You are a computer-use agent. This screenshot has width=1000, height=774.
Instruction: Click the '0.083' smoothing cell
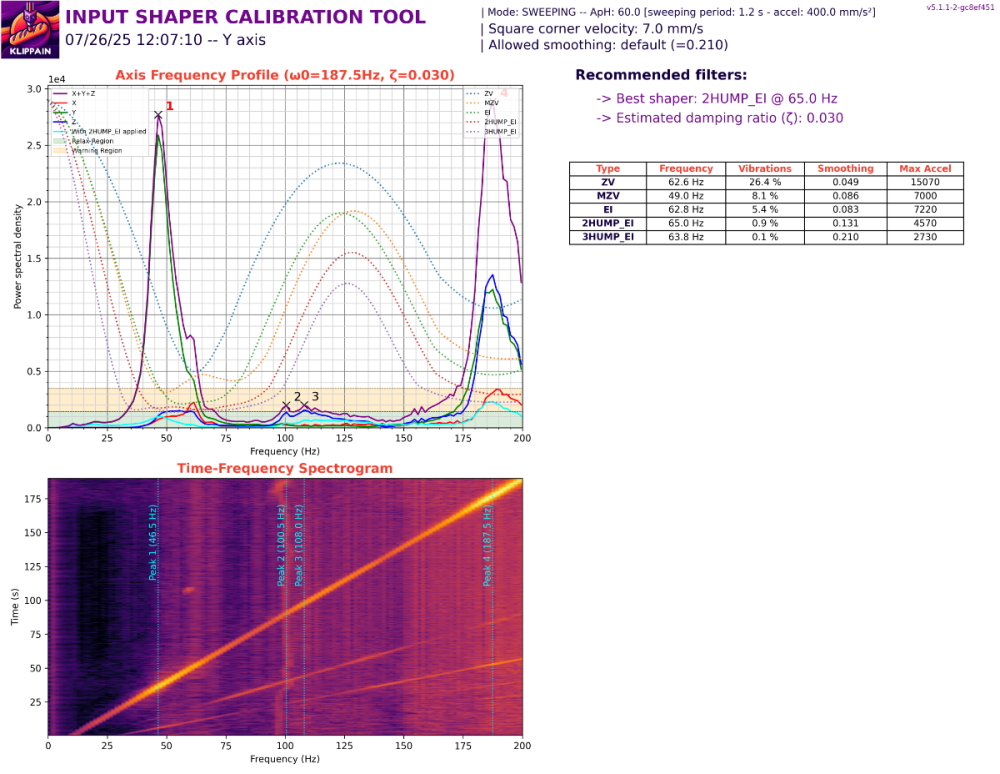845,209
